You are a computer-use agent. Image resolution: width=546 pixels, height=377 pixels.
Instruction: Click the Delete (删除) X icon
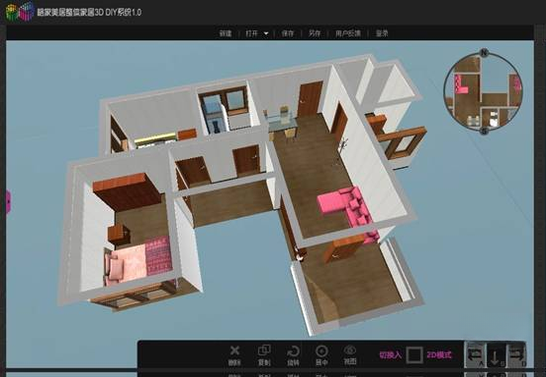(235, 350)
